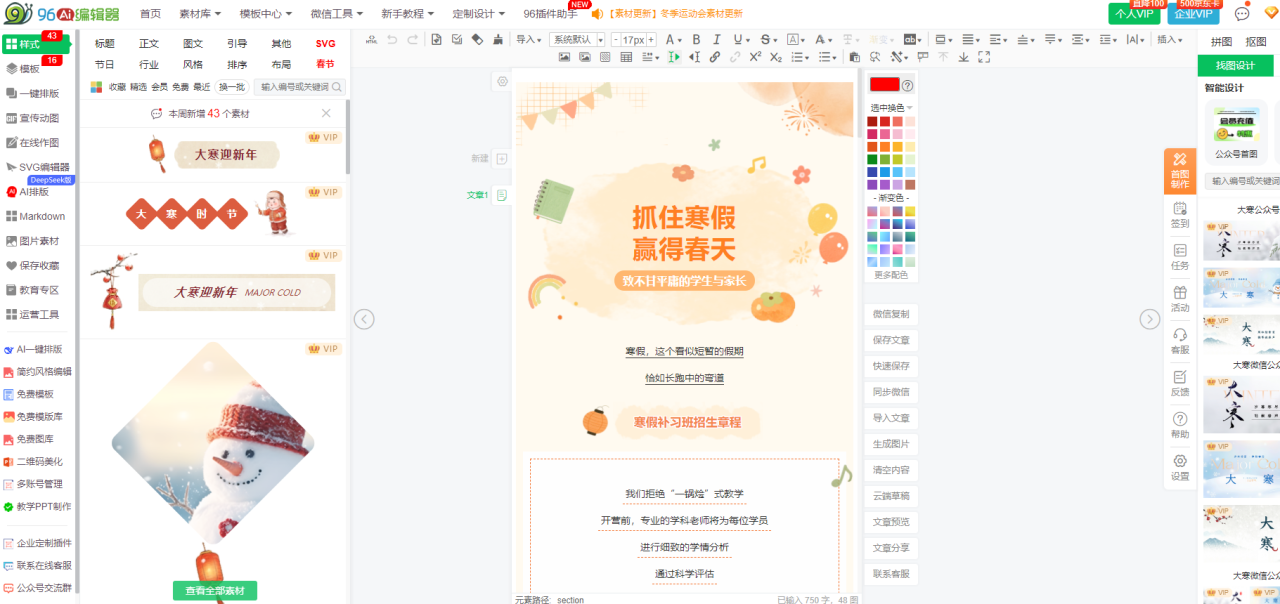Toggle the 免费 material filter
The image size is (1280, 604).
coord(180,87)
